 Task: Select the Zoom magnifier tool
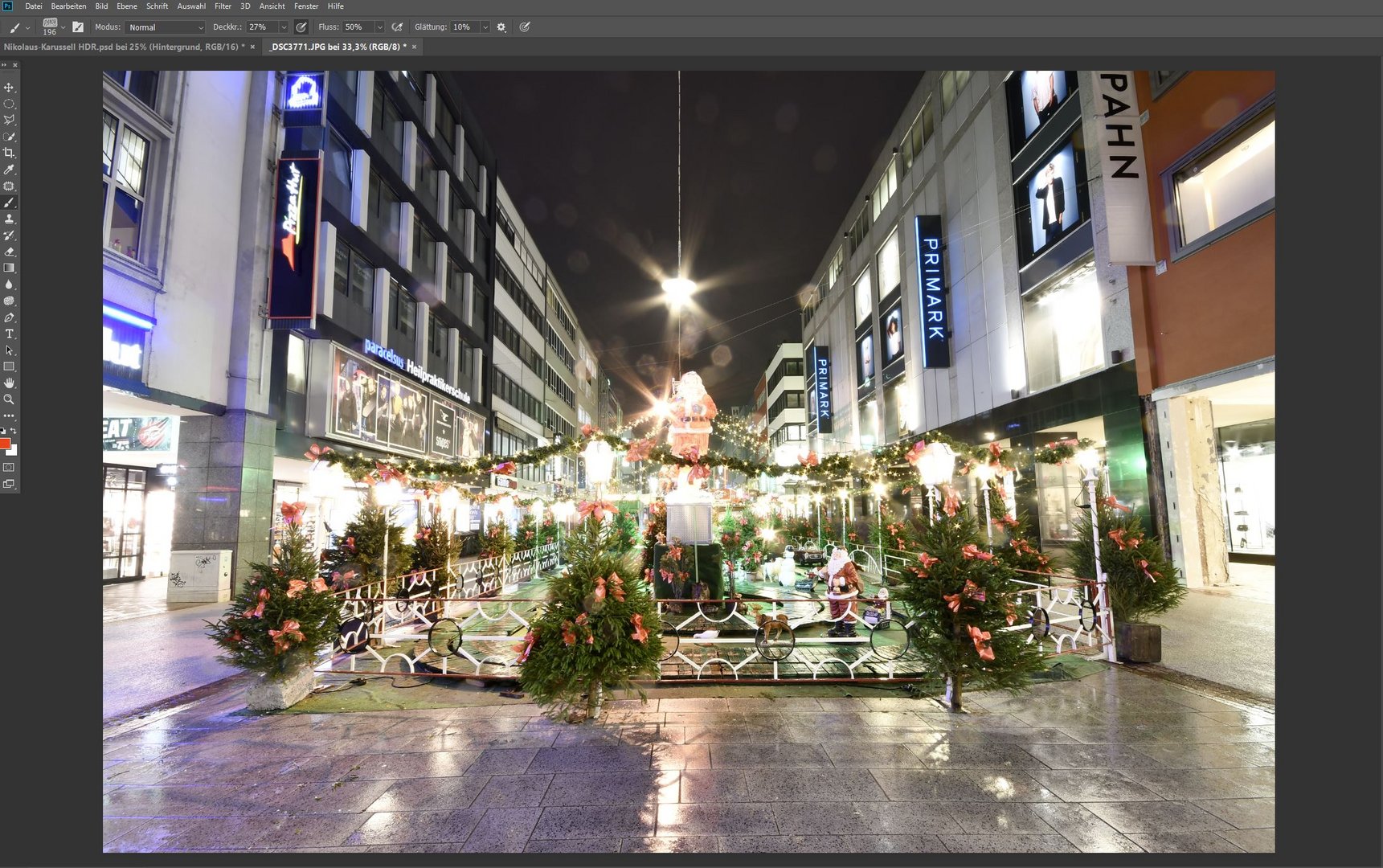tap(9, 399)
